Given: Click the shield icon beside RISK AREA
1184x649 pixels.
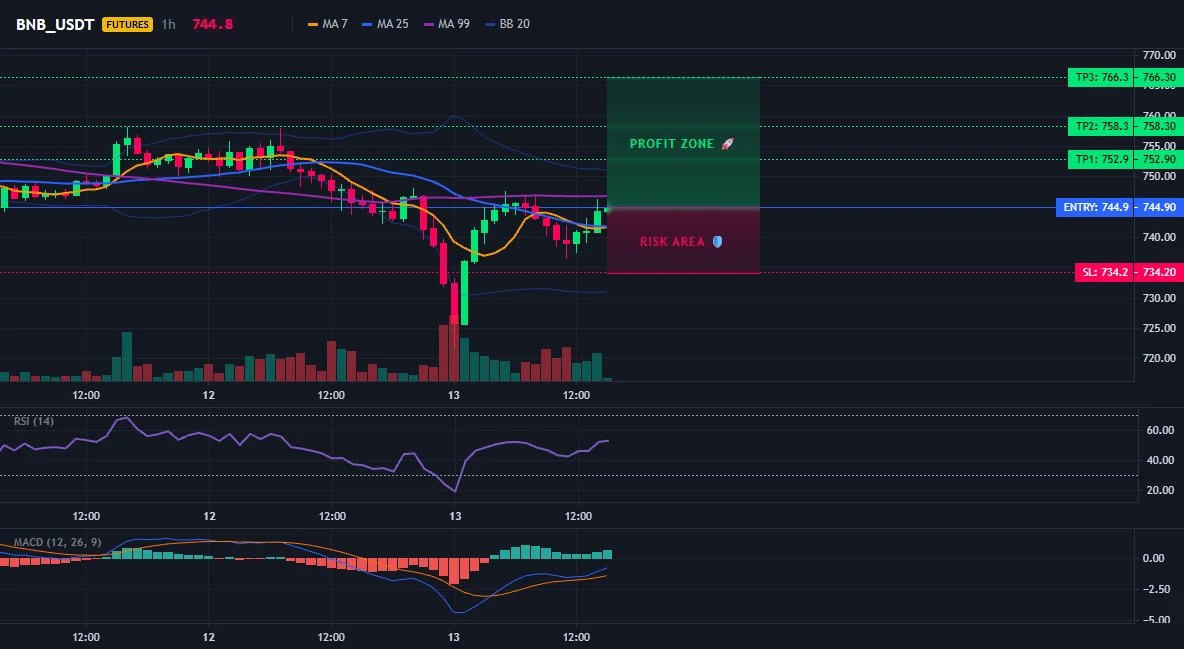Looking at the screenshot, I should coord(717,242).
